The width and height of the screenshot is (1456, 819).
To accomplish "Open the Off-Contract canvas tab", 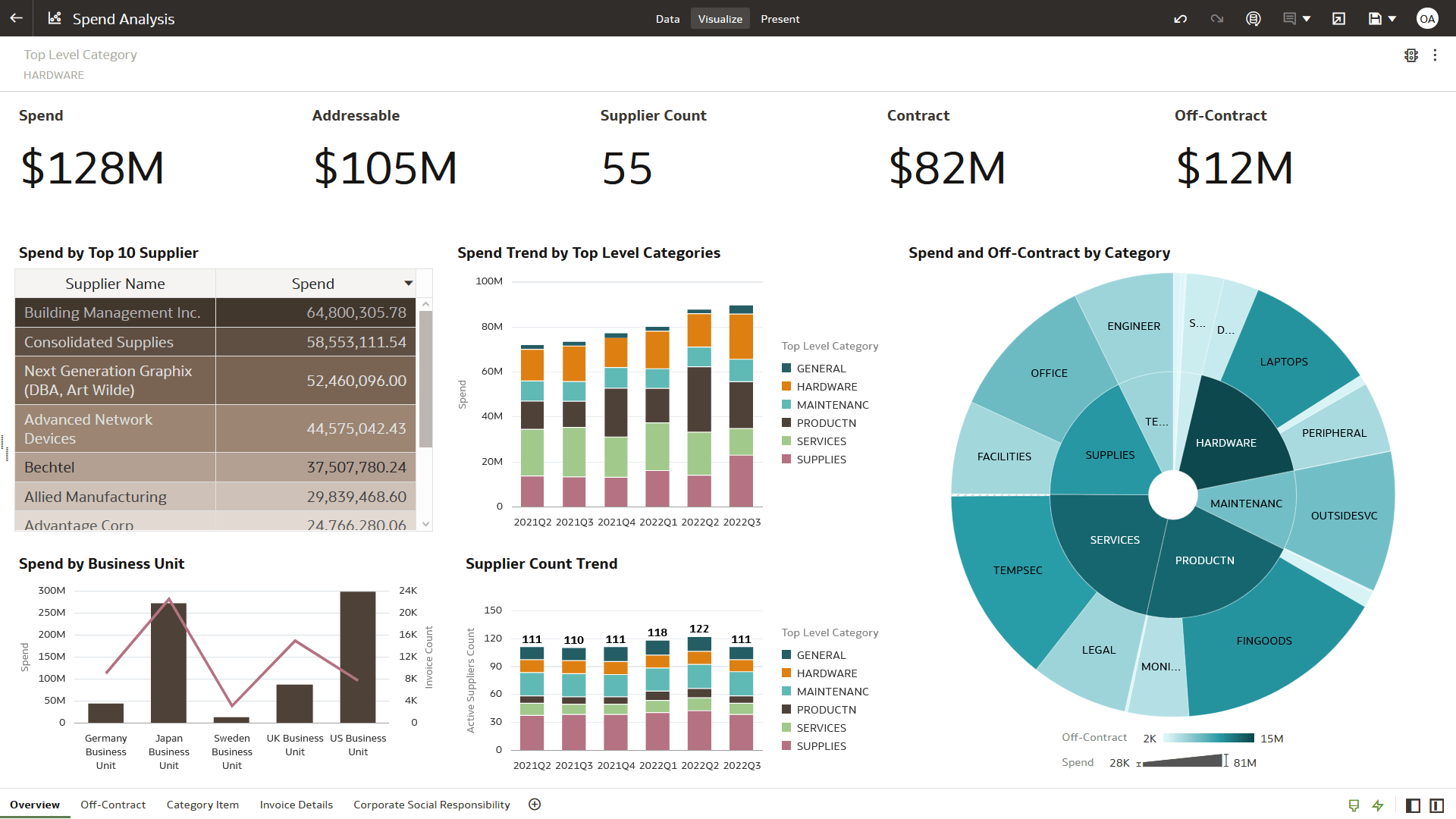I will tap(112, 805).
